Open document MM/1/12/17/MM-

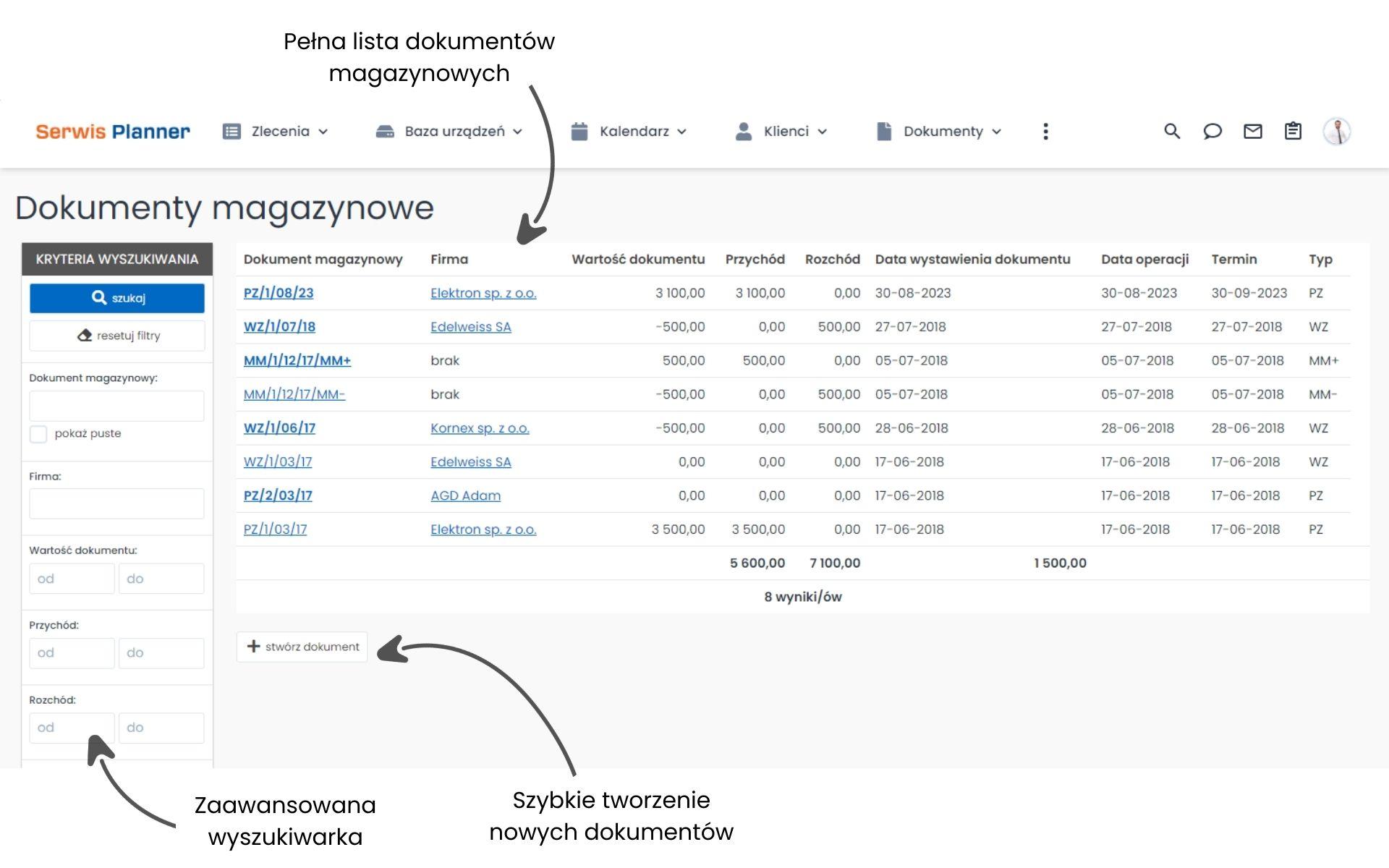pos(294,394)
